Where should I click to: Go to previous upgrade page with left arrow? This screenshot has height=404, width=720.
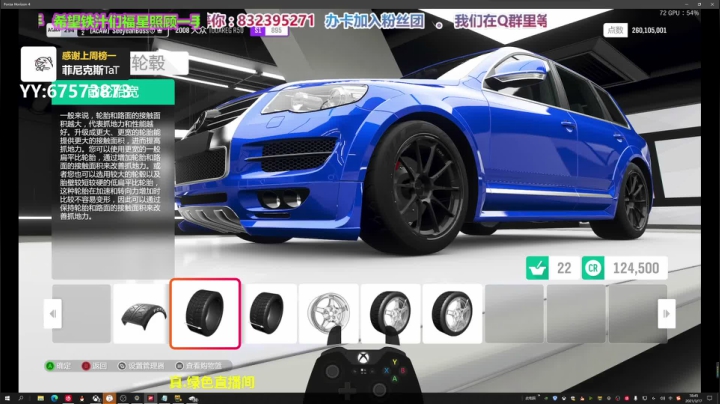coord(53,314)
